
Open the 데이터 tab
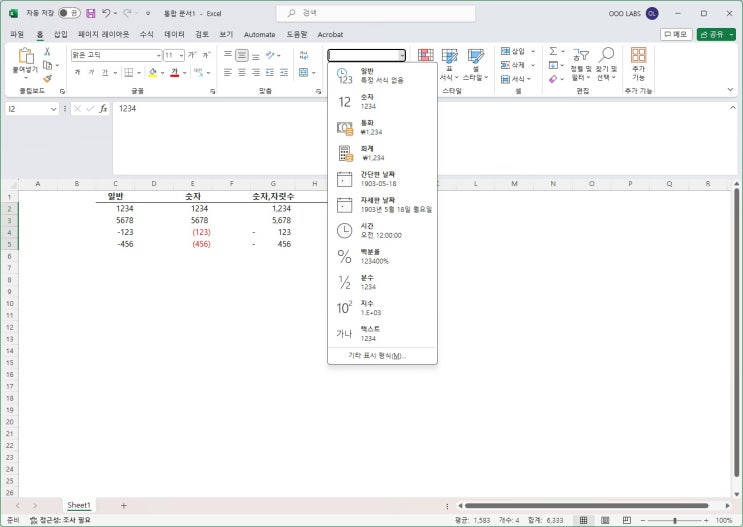tap(174, 34)
